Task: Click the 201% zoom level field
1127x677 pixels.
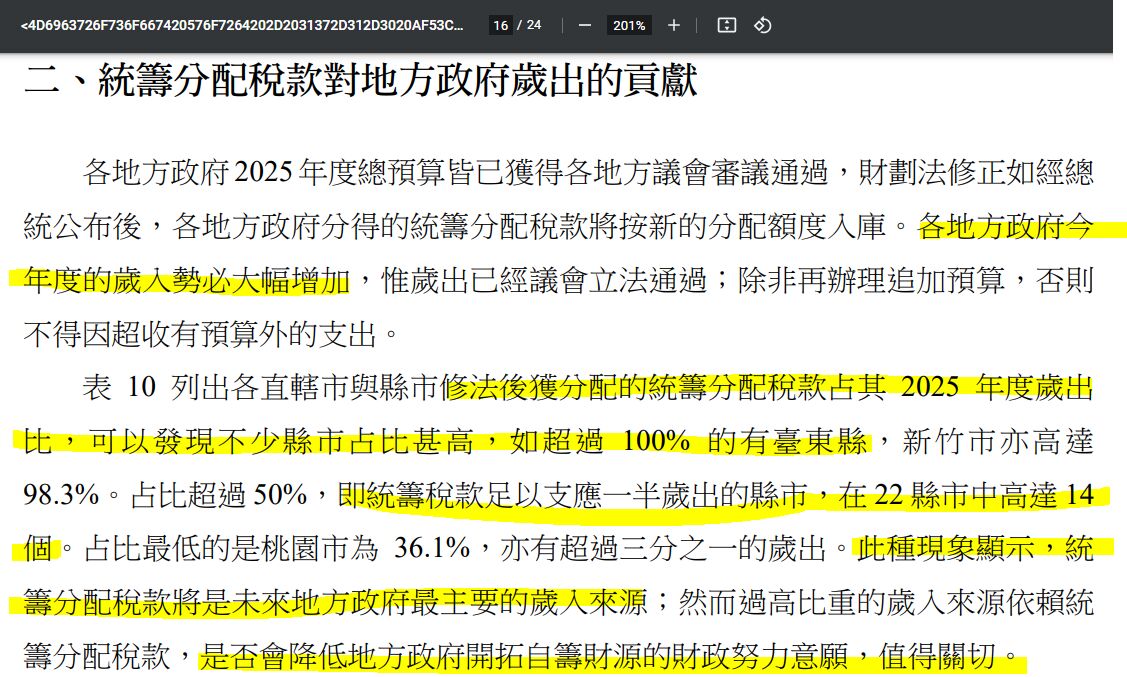Action: pyautogui.click(x=629, y=25)
